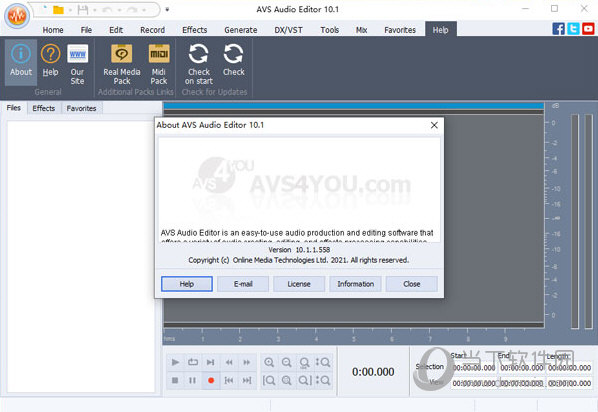Click zoom full magnifier icon
Screen dimensions: 598x412
pos(286,380)
